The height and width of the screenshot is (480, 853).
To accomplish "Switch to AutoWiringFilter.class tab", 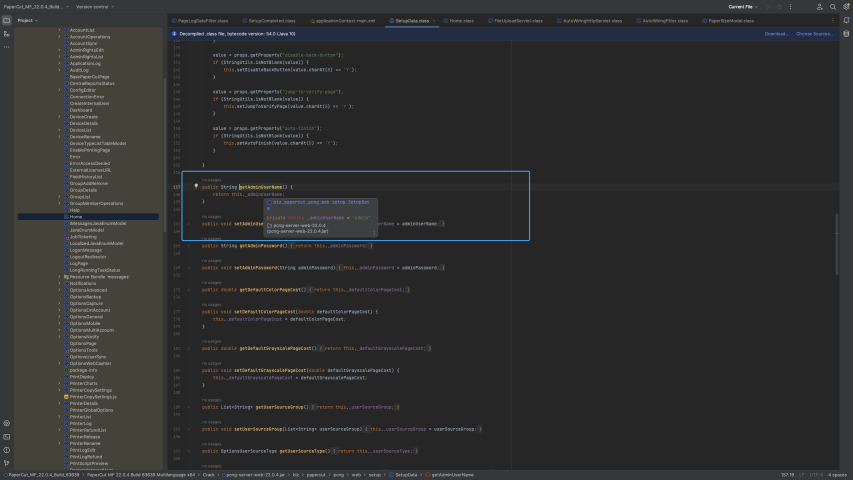I will [662, 21].
